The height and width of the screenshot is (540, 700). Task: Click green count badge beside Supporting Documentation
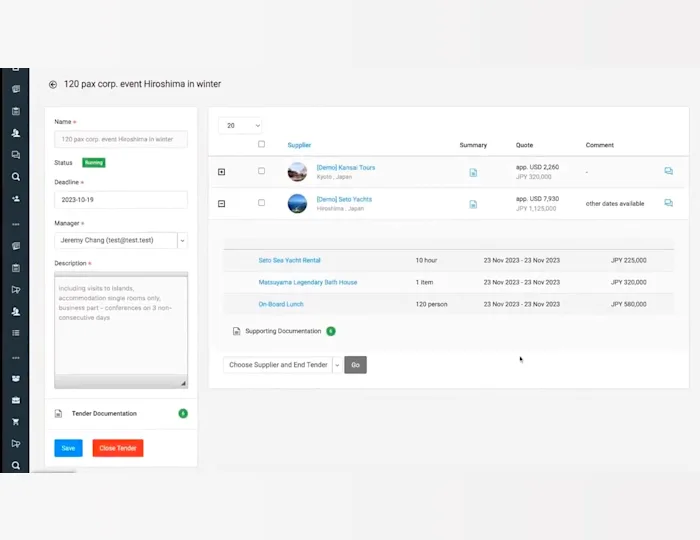pos(331,331)
